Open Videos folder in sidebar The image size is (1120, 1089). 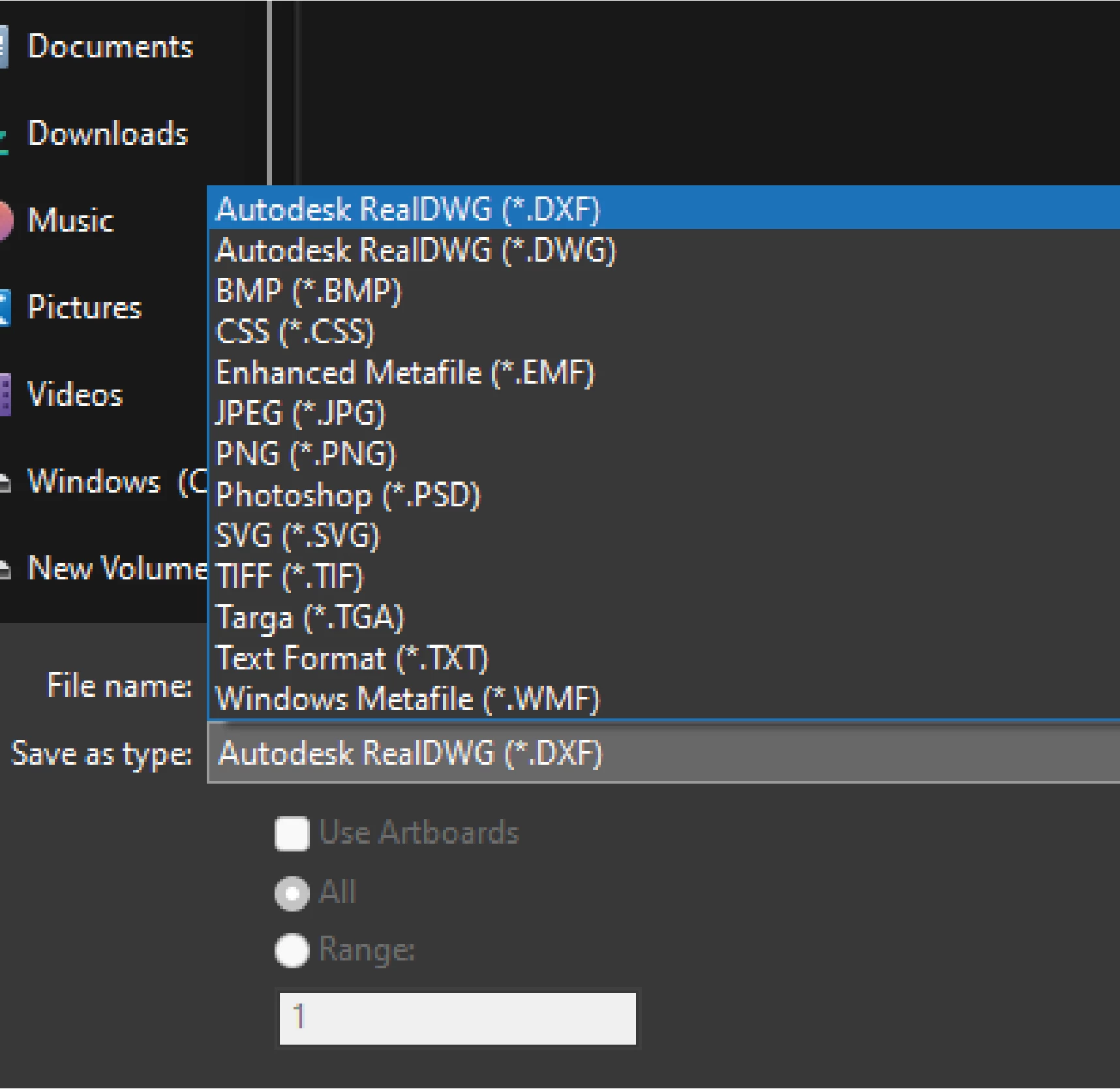[x=75, y=394]
